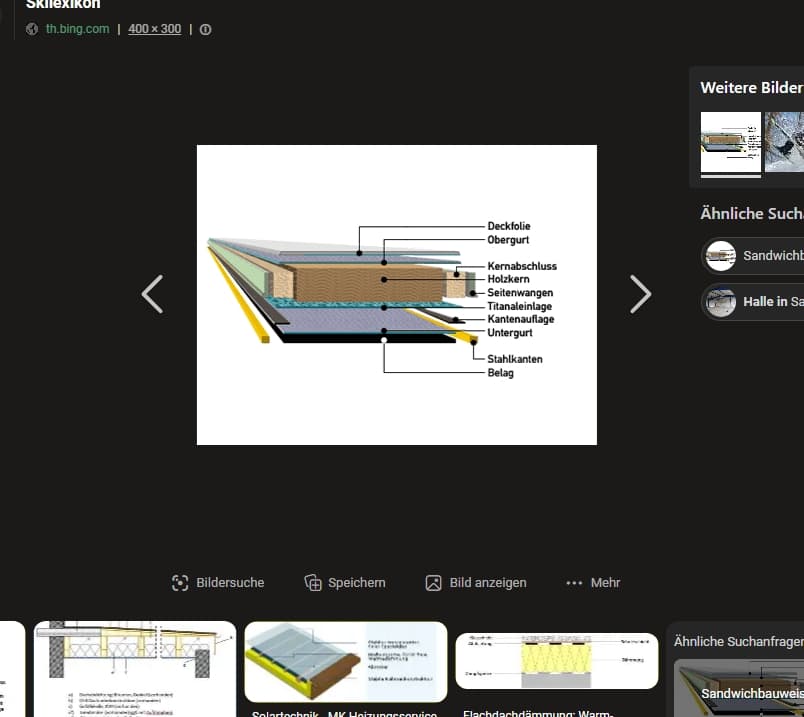The height and width of the screenshot is (717, 804).
Task: Click the Kernabschluss label in the diagram
Action: pos(522,266)
